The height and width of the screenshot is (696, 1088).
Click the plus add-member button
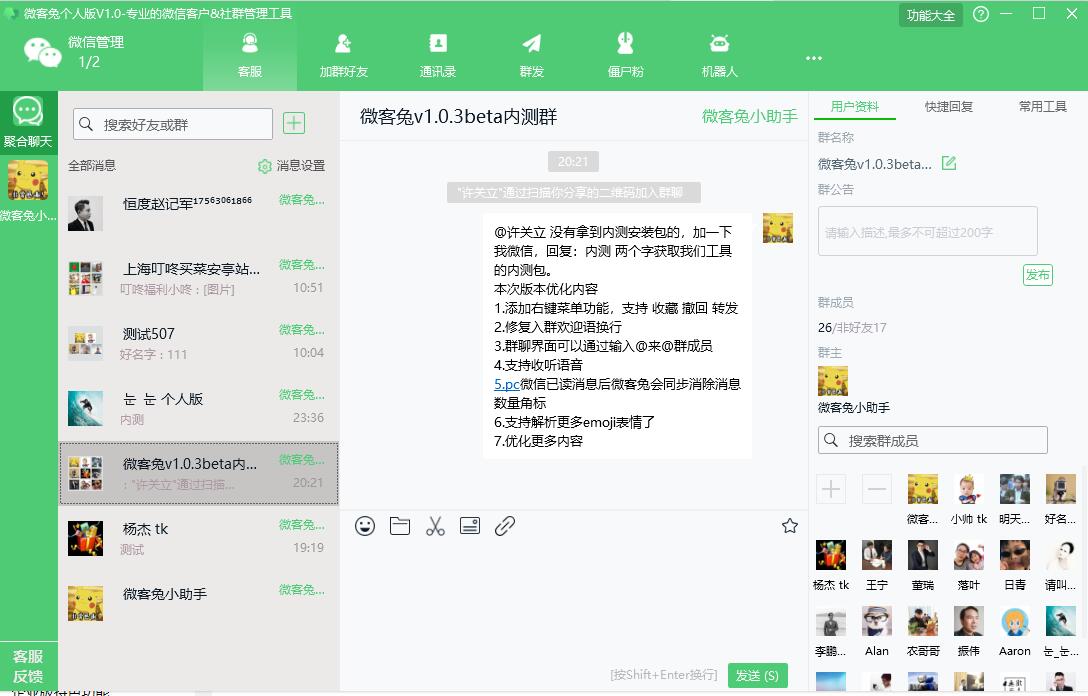pos(831,489)
